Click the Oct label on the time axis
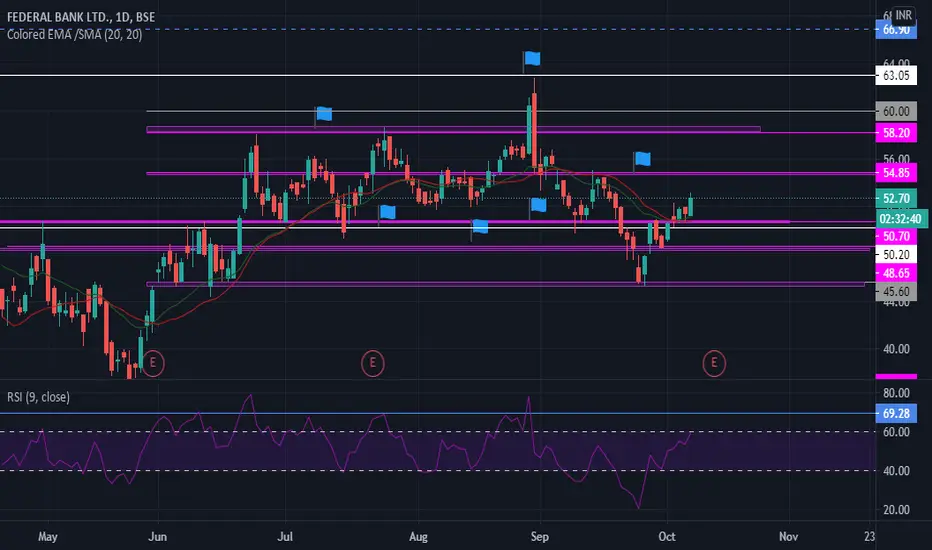 pos(667,537)
